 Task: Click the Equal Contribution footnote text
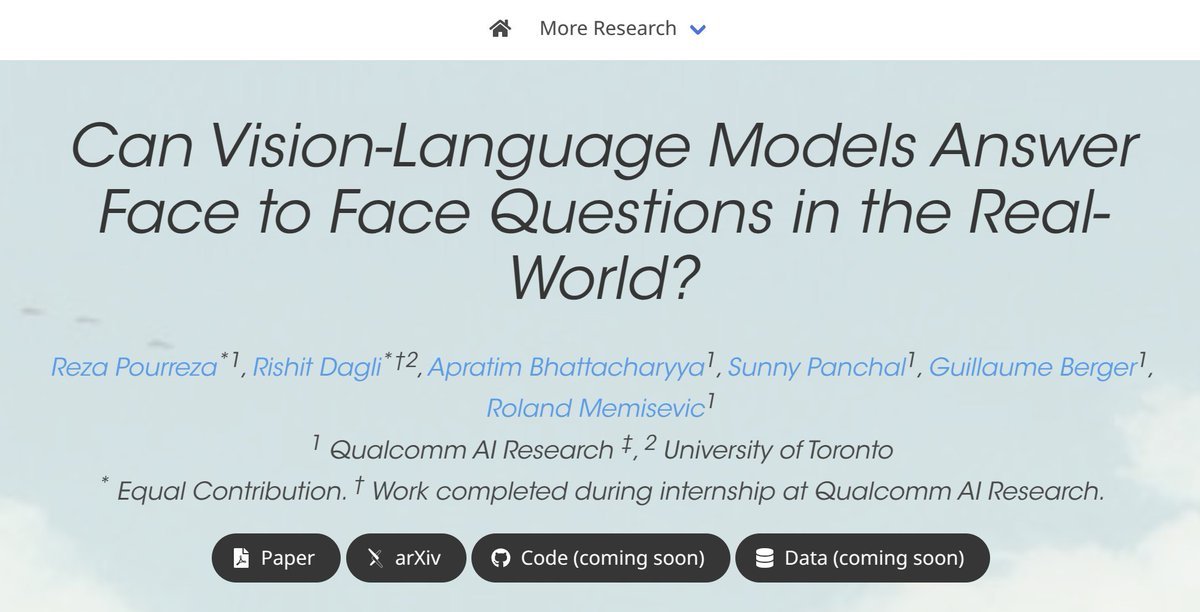[x=231, y=491]
